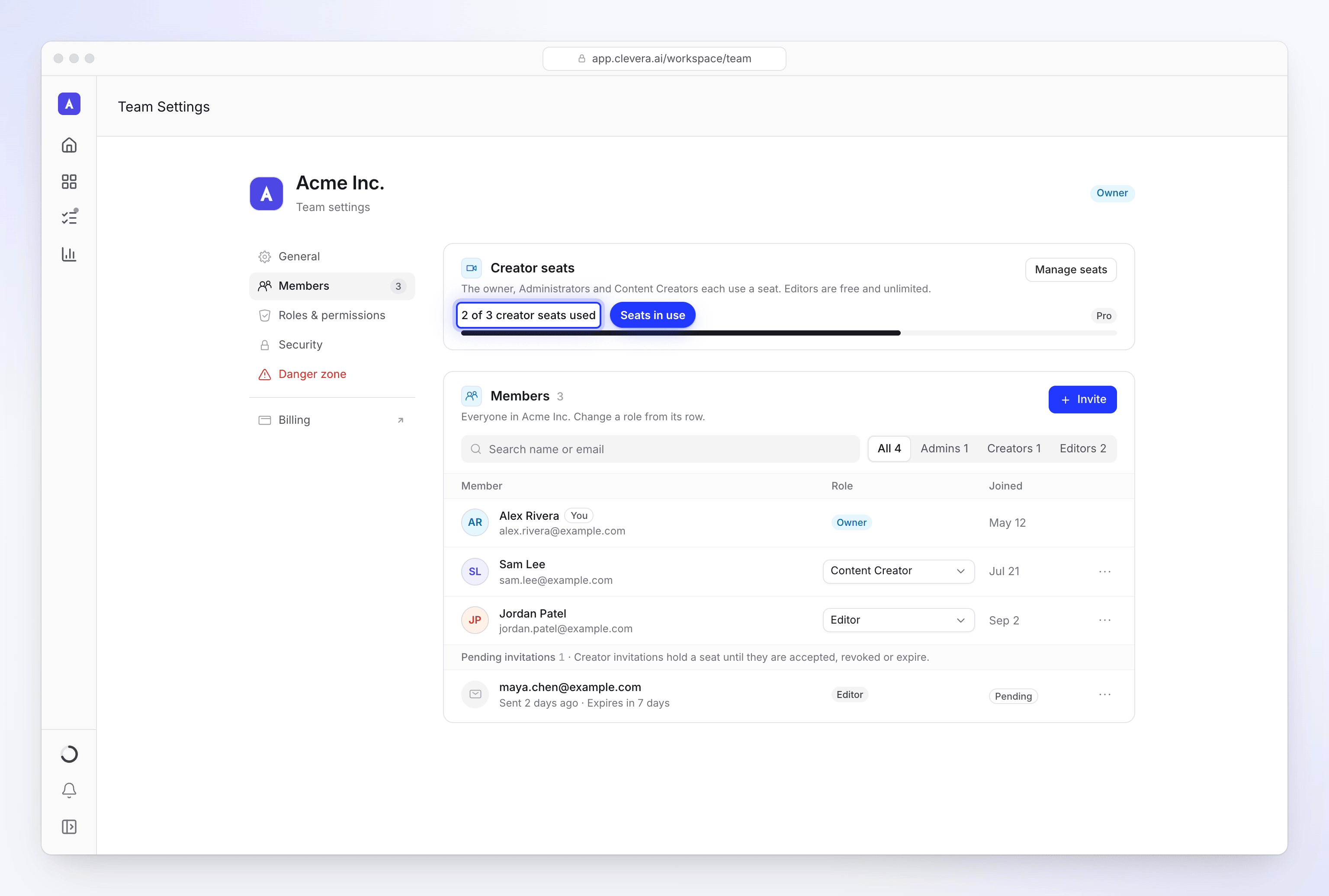
Task: Open the dashboard grid icon
Action: [x=69, y=182]
